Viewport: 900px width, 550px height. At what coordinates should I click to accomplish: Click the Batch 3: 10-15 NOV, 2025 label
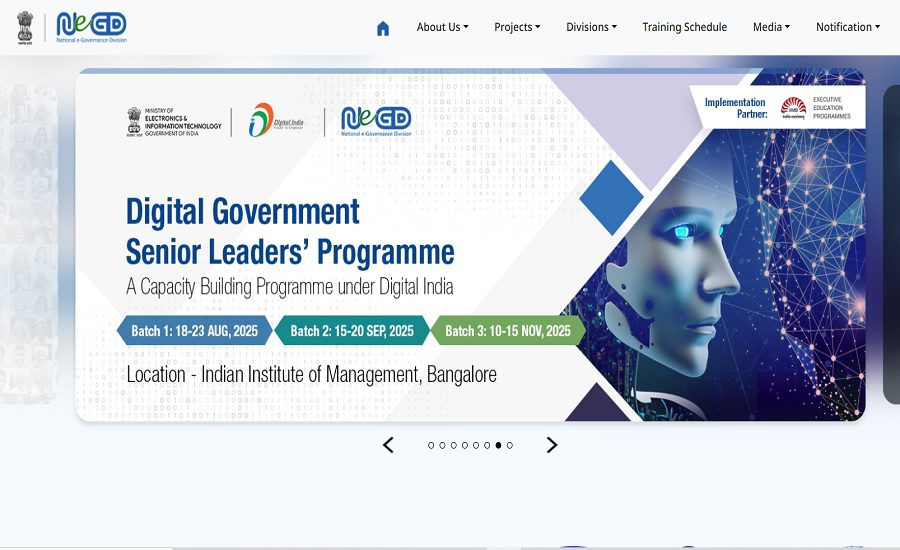[x=508, y=331]
